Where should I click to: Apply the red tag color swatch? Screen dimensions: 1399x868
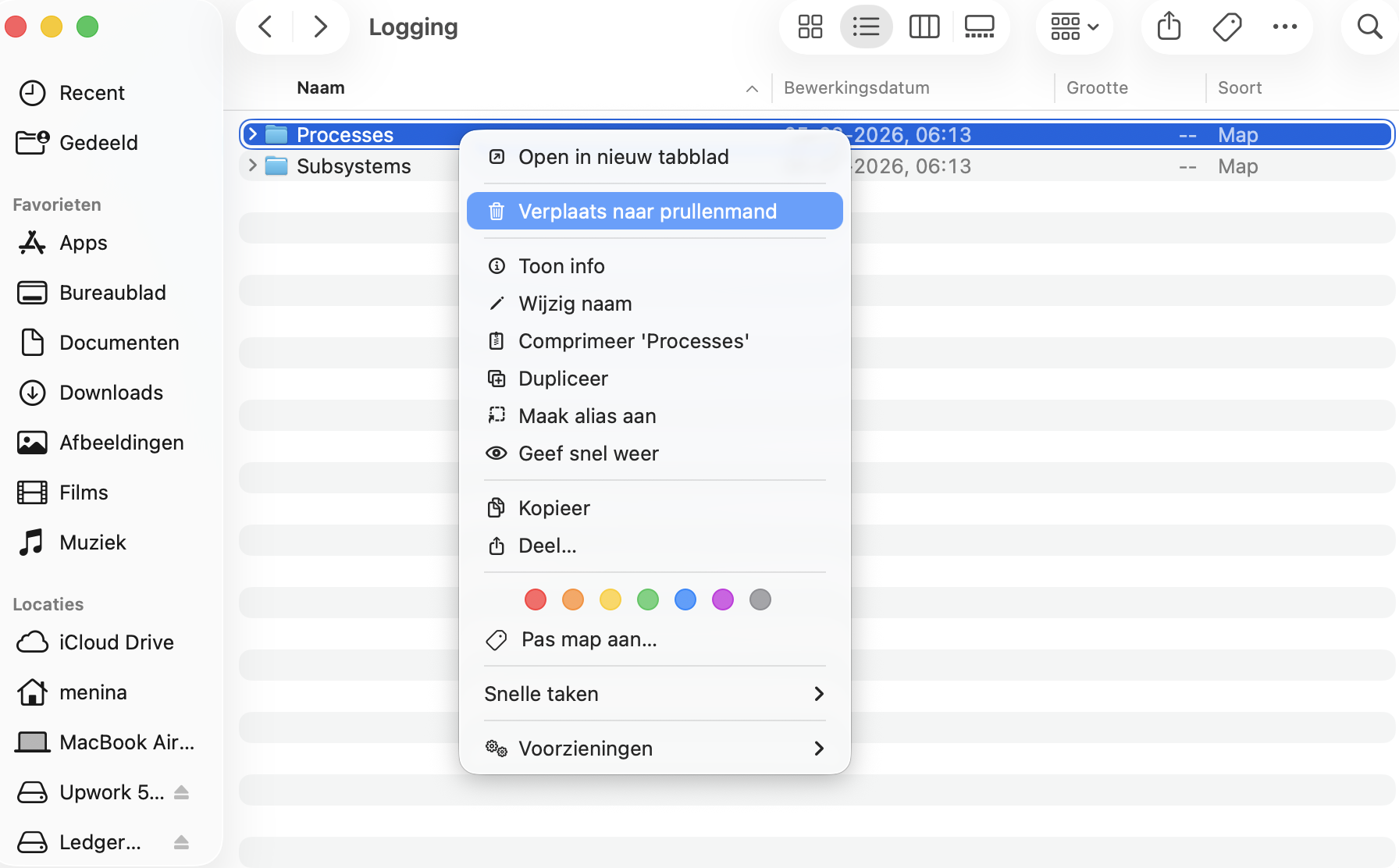coord(536,599)
